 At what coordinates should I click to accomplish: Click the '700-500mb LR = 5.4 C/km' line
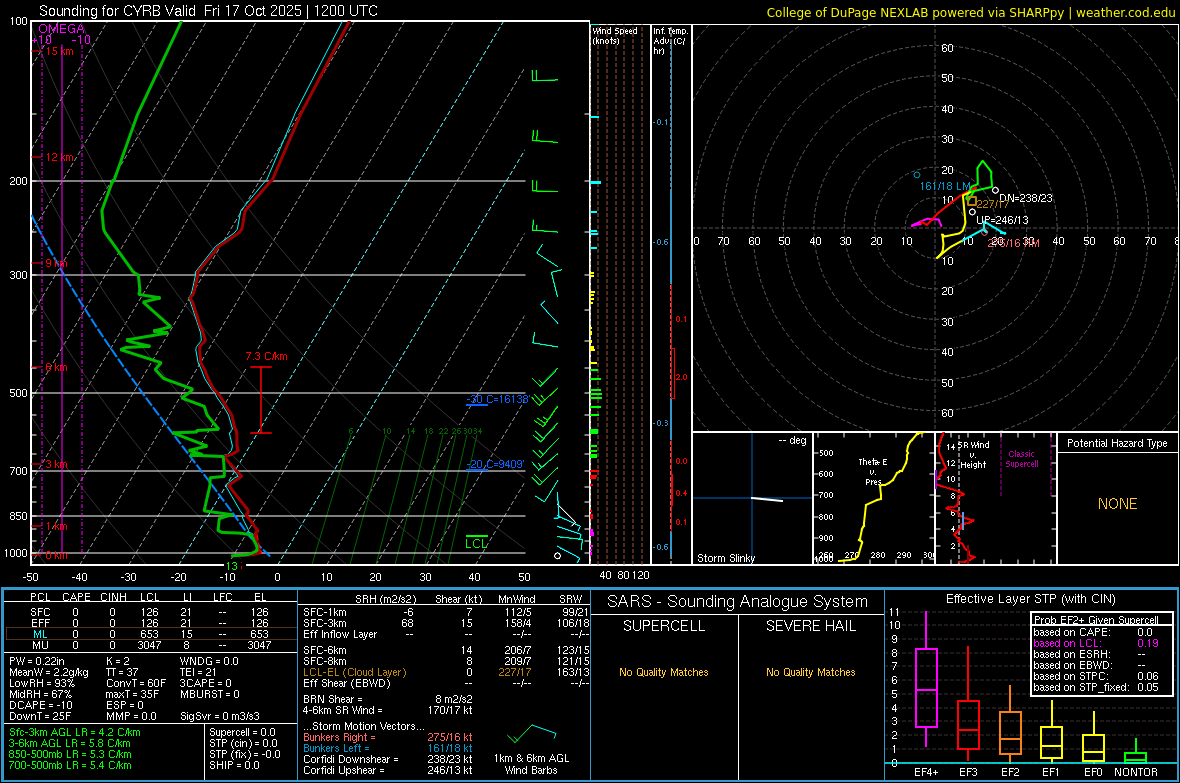coord(70,765)
